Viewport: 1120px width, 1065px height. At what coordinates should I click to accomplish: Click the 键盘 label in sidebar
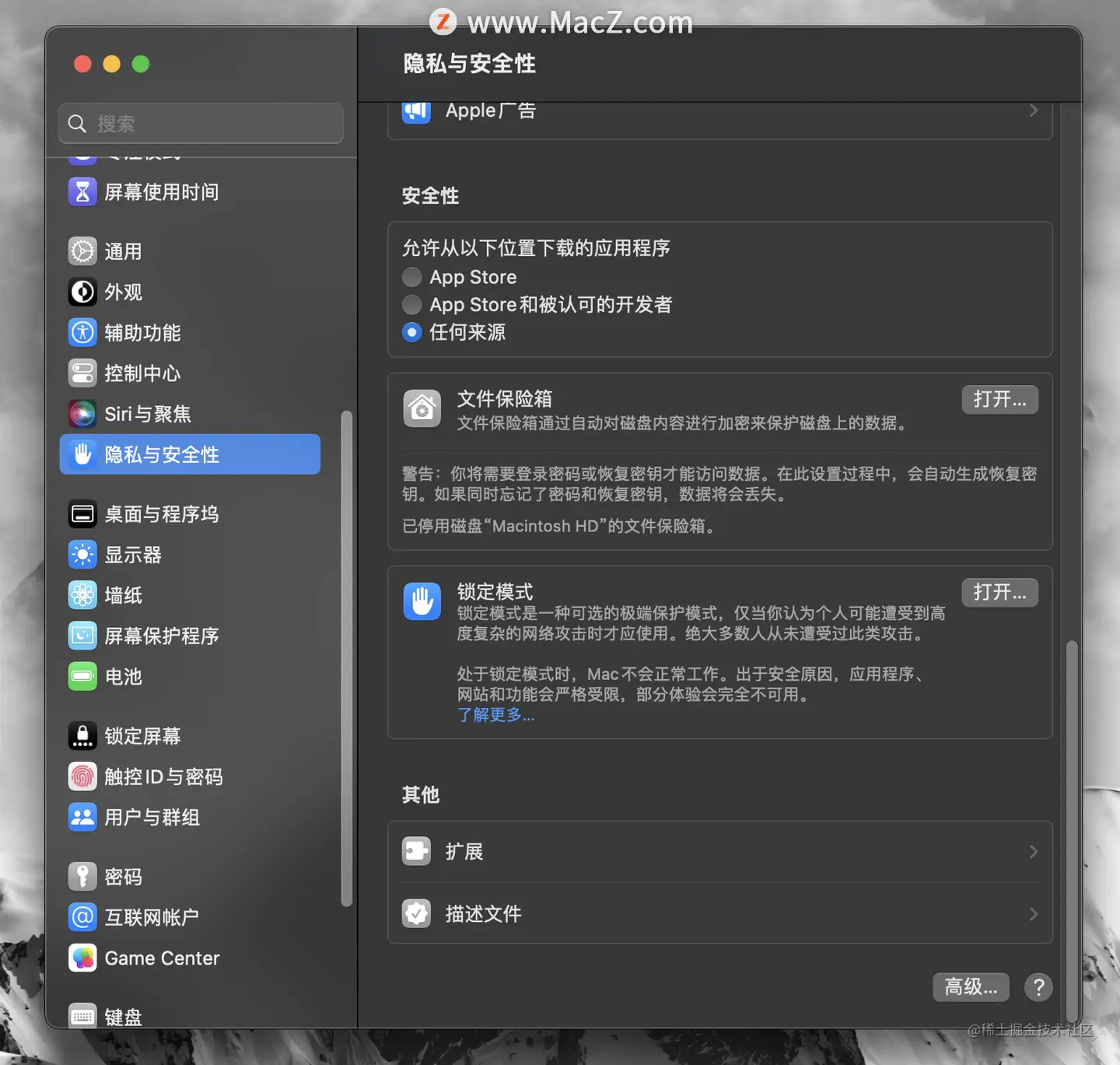pos(124,1017)
